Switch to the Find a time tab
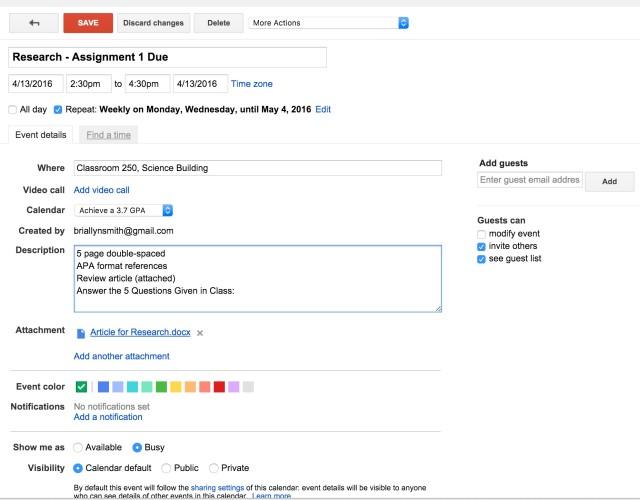The image size is (640, 500). click(x=109, y=135)
